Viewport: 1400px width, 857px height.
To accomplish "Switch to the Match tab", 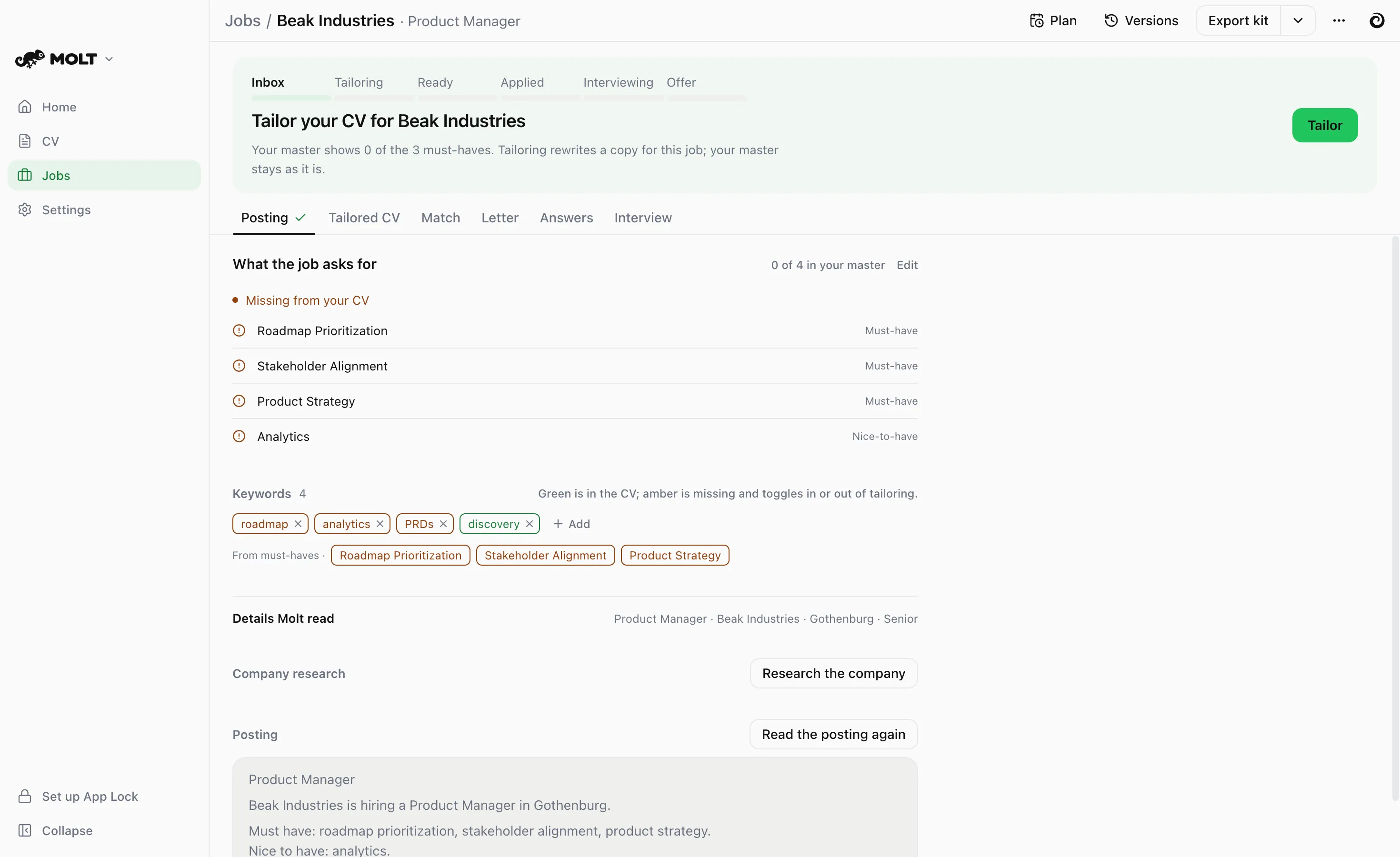I will click(x=440, y=218).
